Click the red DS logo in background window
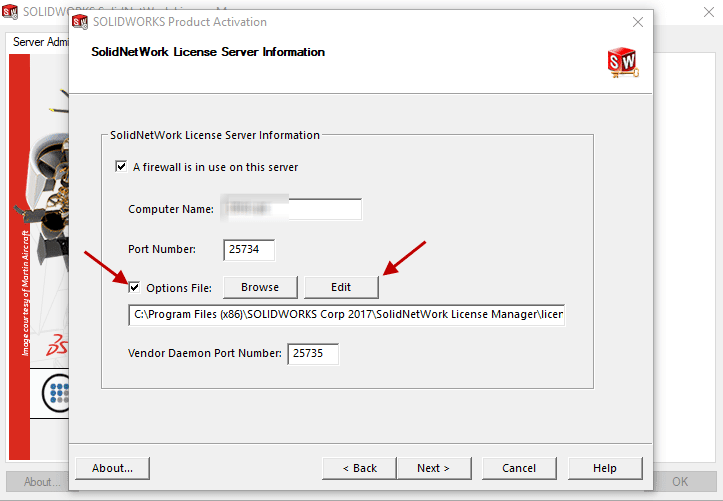The width and height of the screenshot is (723, 501). [57, 345]
